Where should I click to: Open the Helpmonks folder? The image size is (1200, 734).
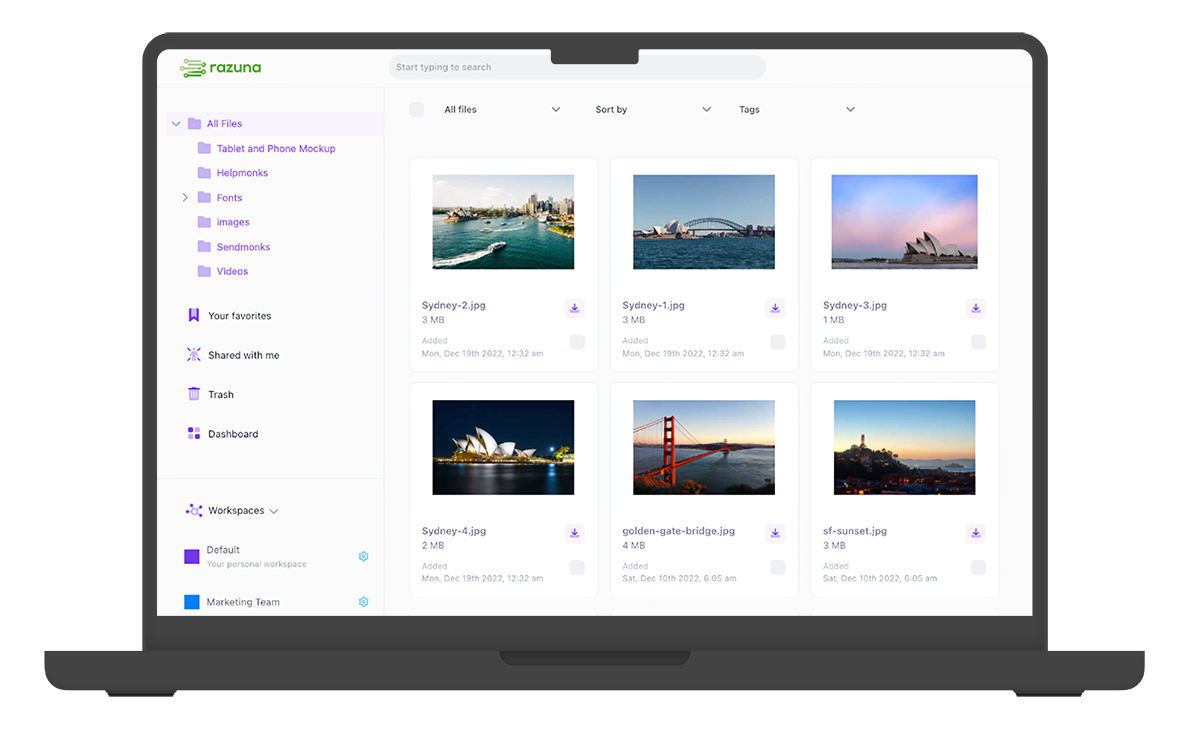tap(242, 173)
